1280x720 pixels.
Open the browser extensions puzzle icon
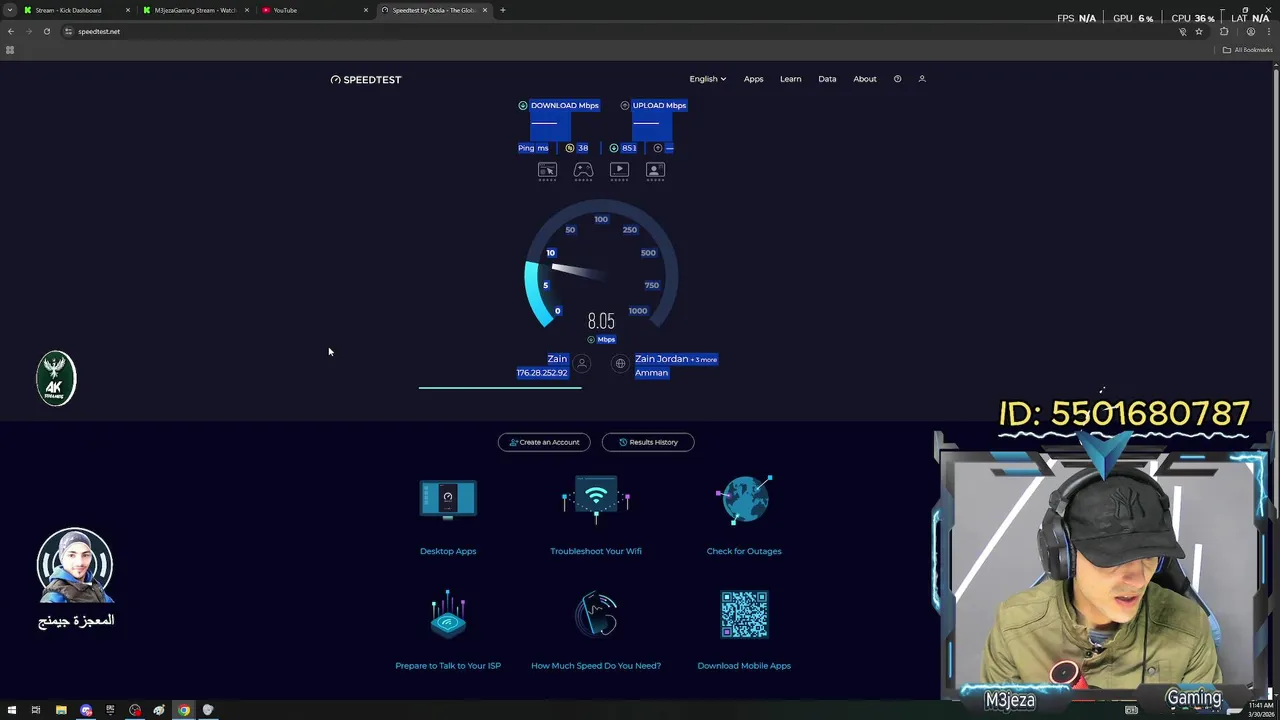coord(1224,31)
